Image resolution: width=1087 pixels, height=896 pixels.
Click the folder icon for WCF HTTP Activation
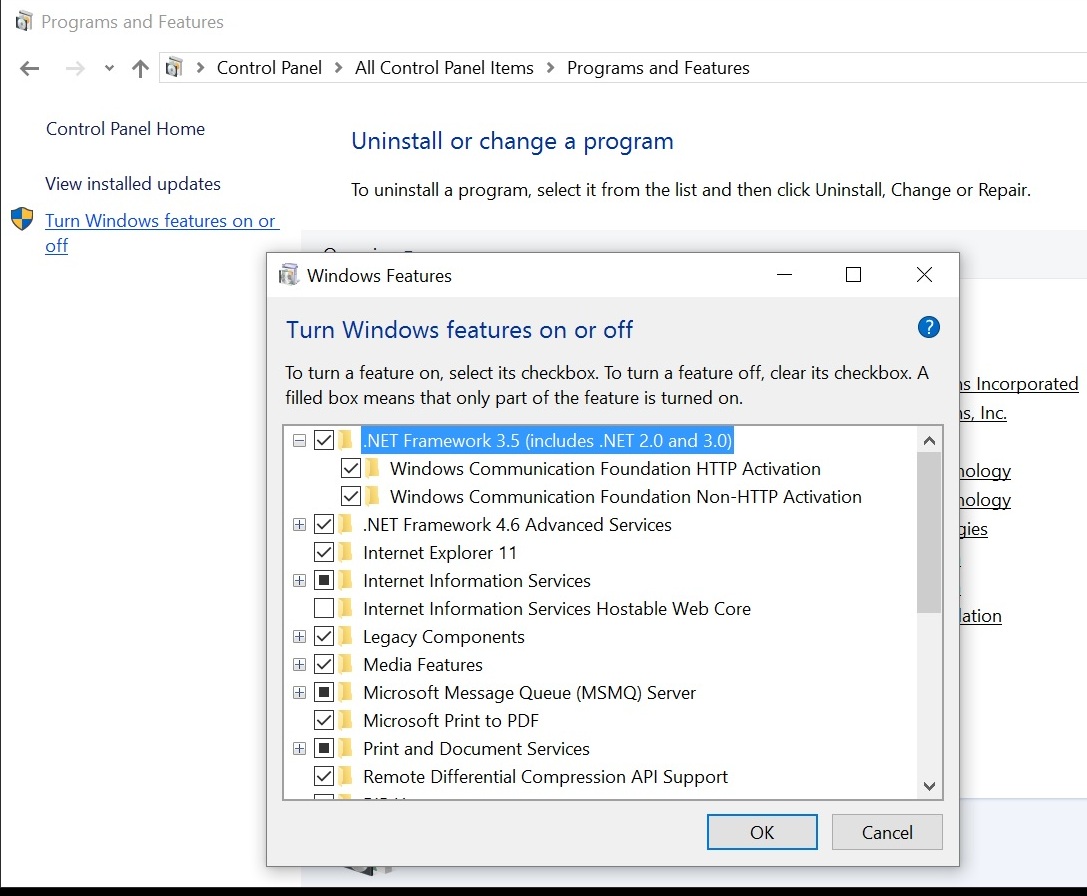[374, 469]
